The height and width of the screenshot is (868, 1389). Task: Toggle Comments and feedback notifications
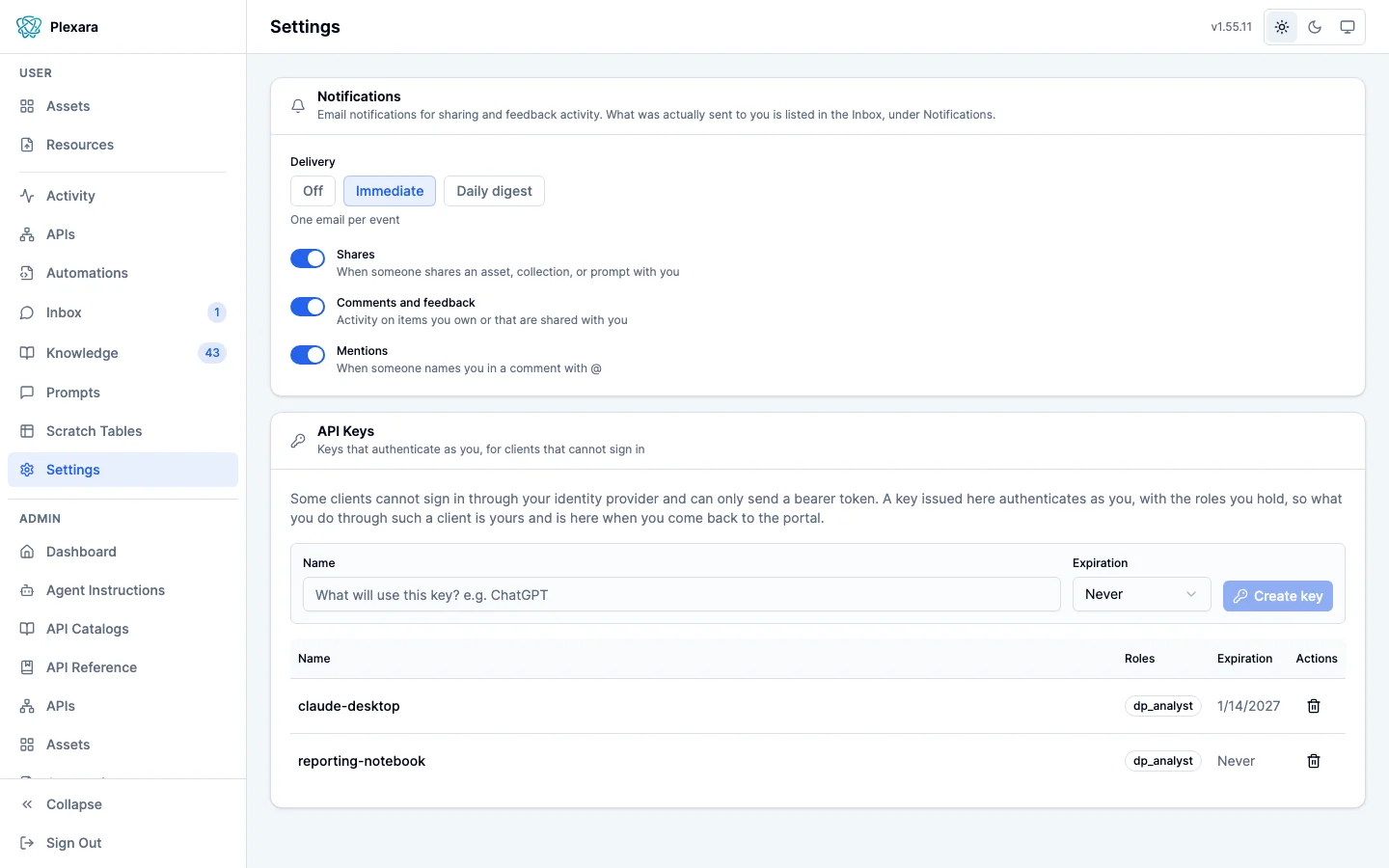(308, 307)
